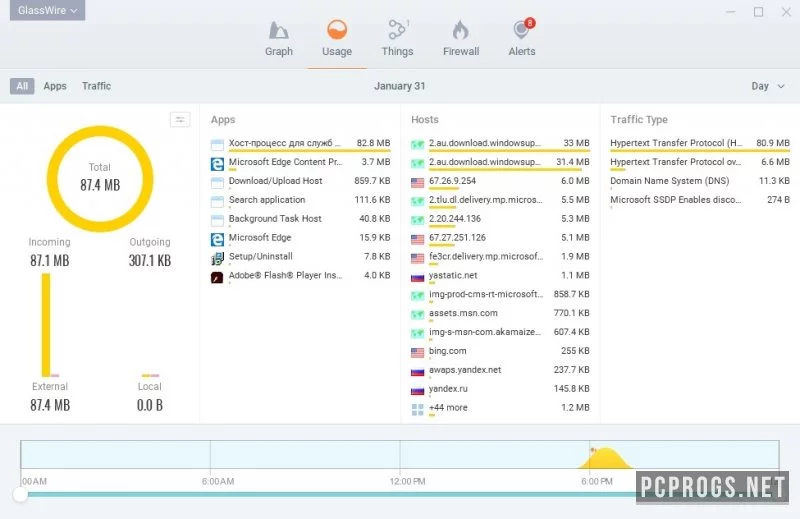The height and width of the screenshot is (519, 800).
Task: Open the Firewall flame icon
Action: pyautogui.click(x=460, y=30)
